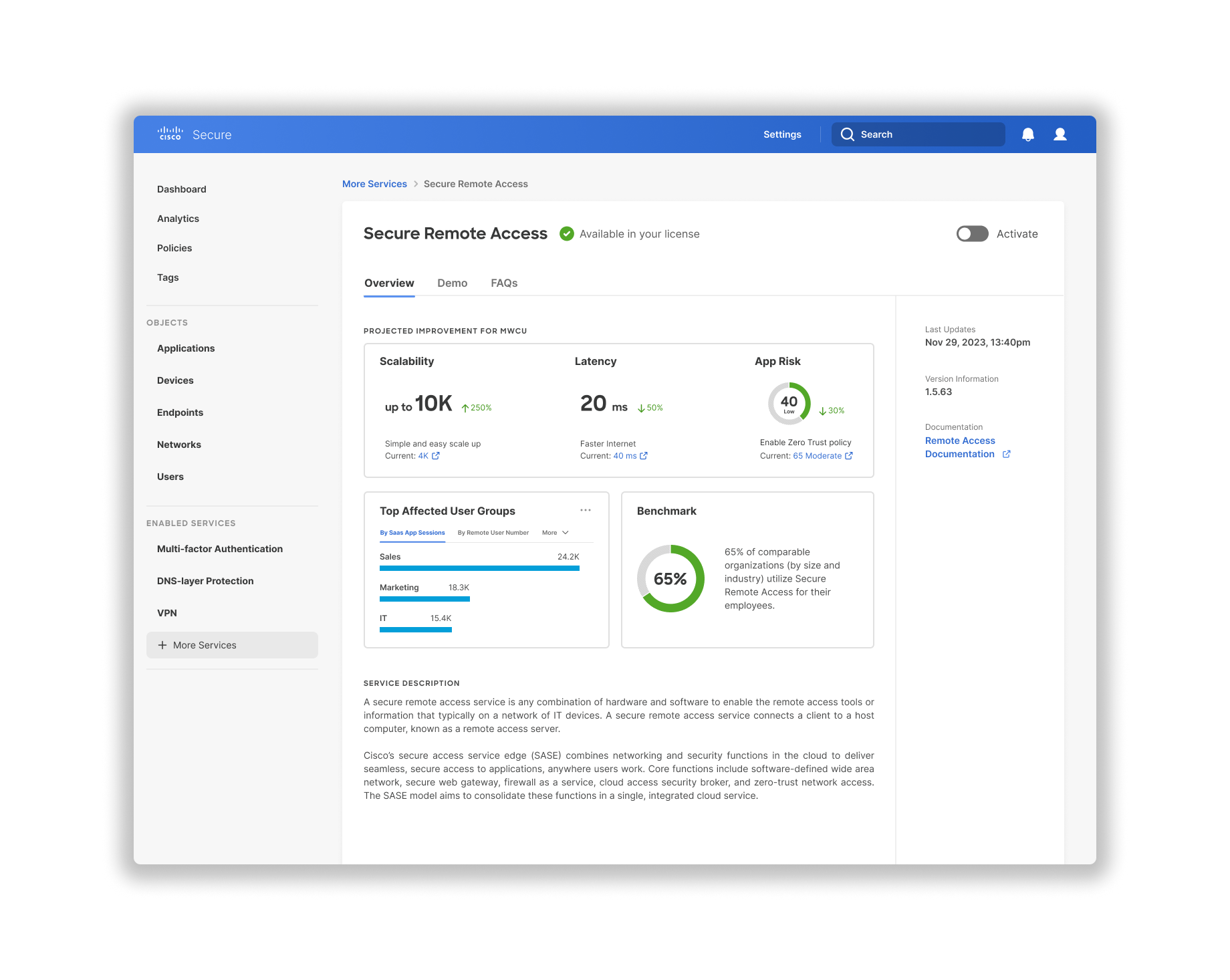This screenshot has width=1230, height=980.
Task: Click More Services breadcrumb link
Action: tap(374, 184)
